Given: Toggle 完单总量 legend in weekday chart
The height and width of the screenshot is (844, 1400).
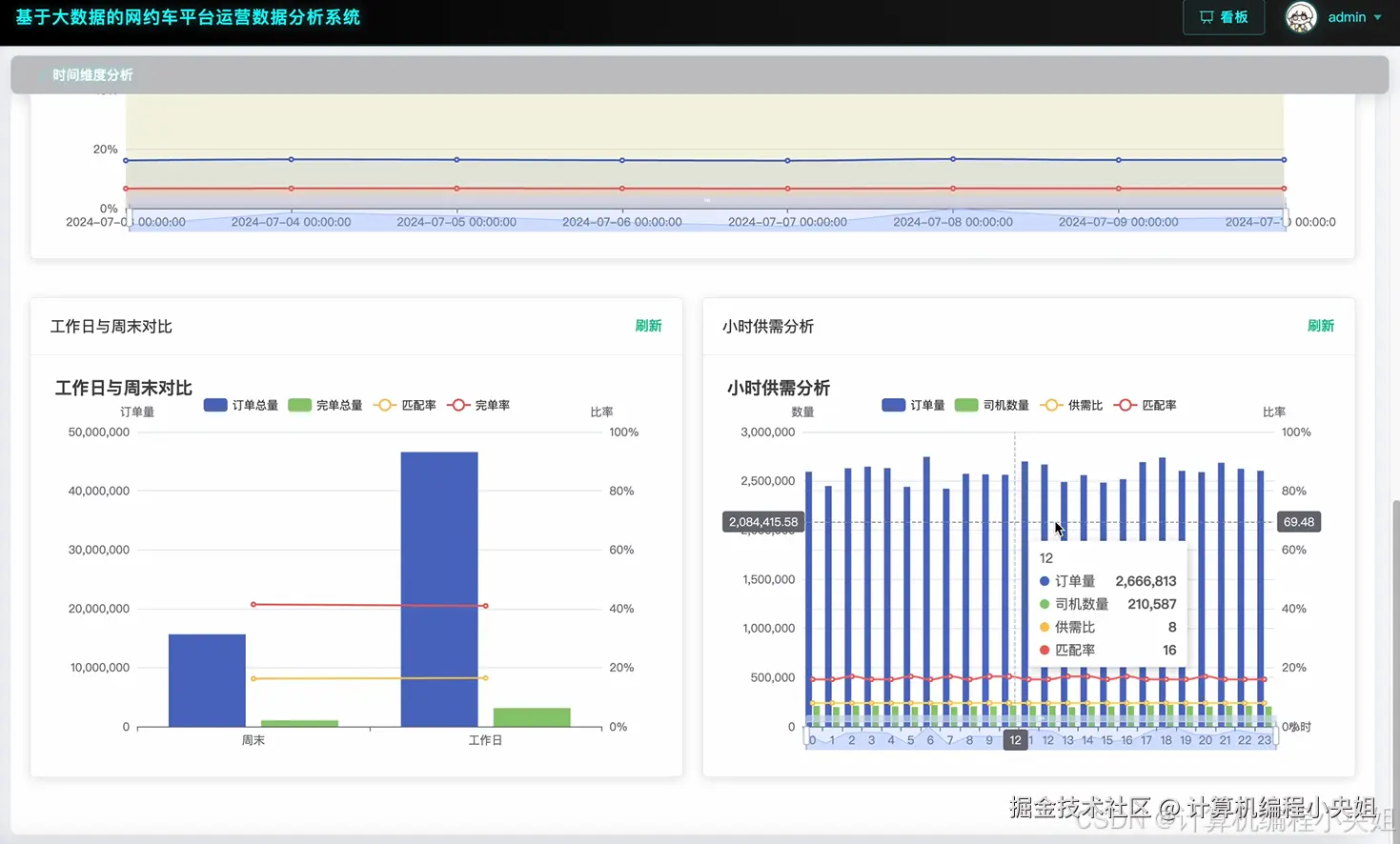Looking at the screenshot, I should pos(325,405).
